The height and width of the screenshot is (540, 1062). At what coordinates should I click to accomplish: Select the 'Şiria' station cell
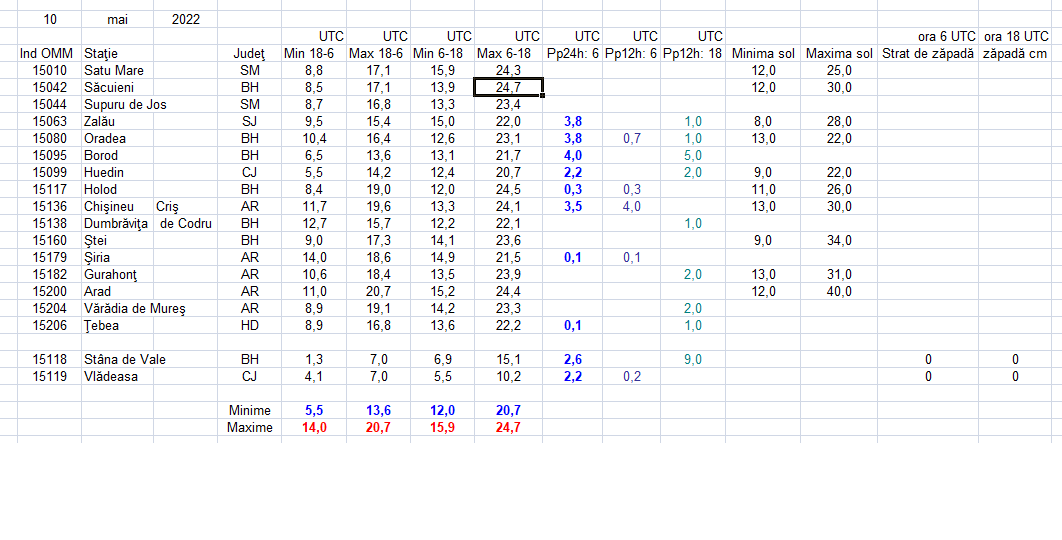point(117,257)
